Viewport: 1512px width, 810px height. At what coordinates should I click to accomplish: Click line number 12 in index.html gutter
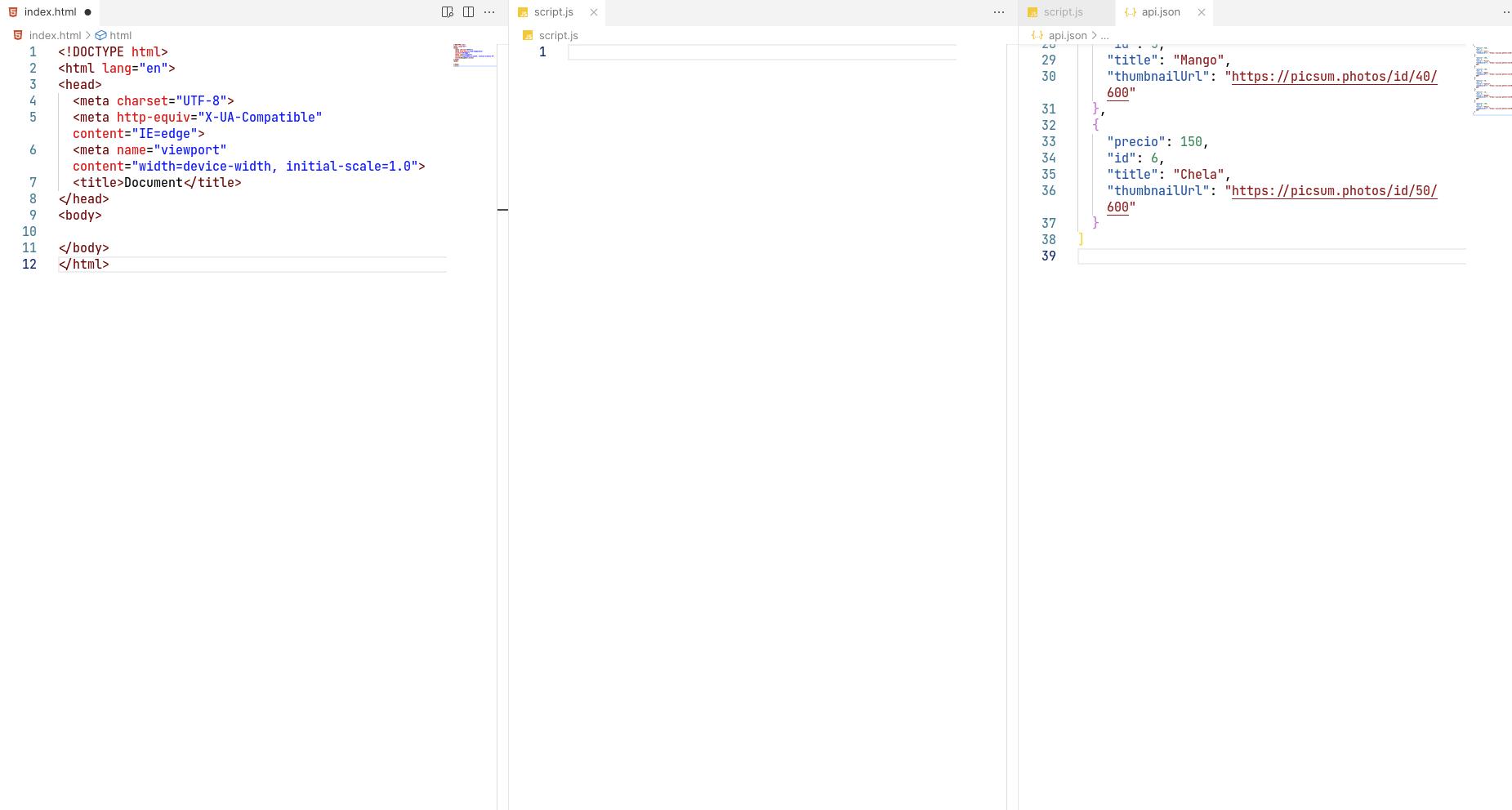pyautogui.click(x=29, y=265)
